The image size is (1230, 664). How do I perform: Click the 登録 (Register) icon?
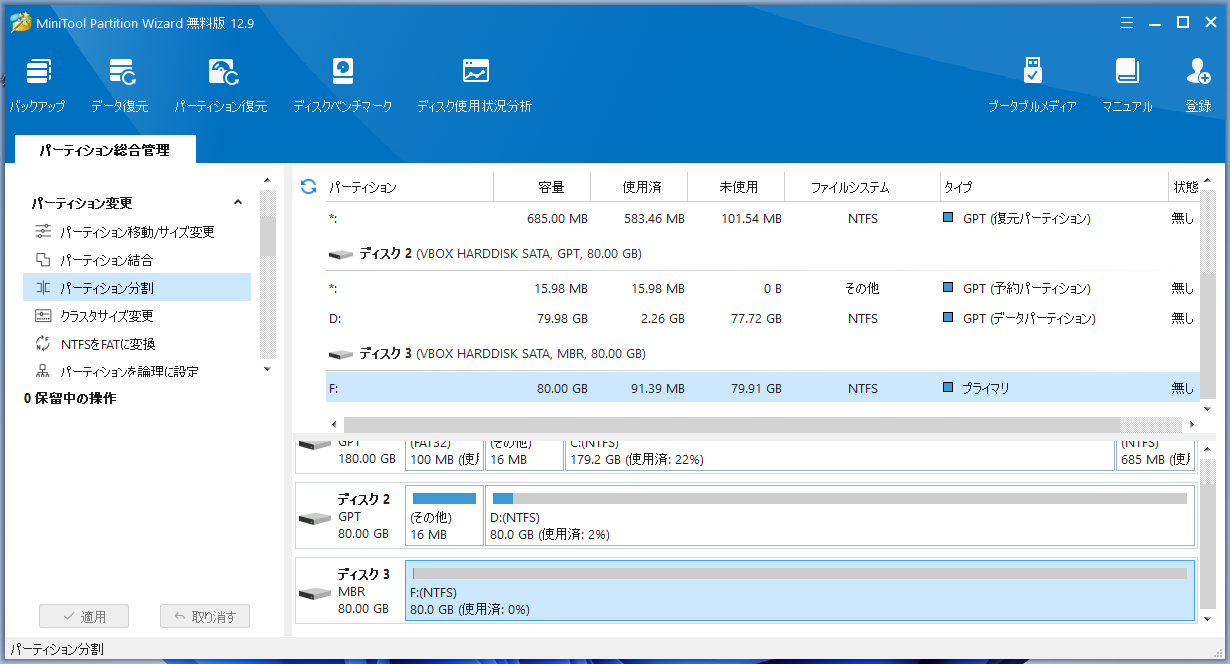point(1197,84)
